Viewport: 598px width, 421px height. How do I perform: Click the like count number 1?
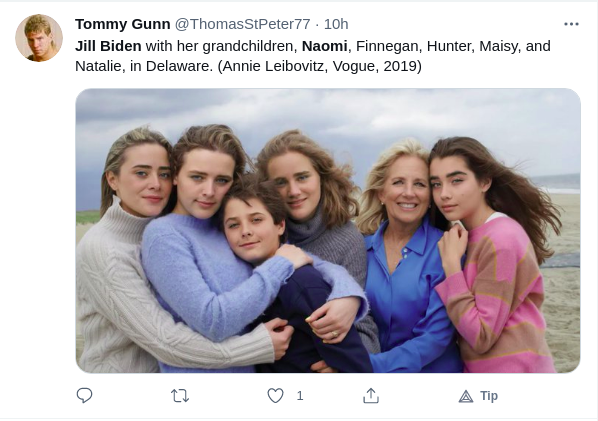[300, 396]
